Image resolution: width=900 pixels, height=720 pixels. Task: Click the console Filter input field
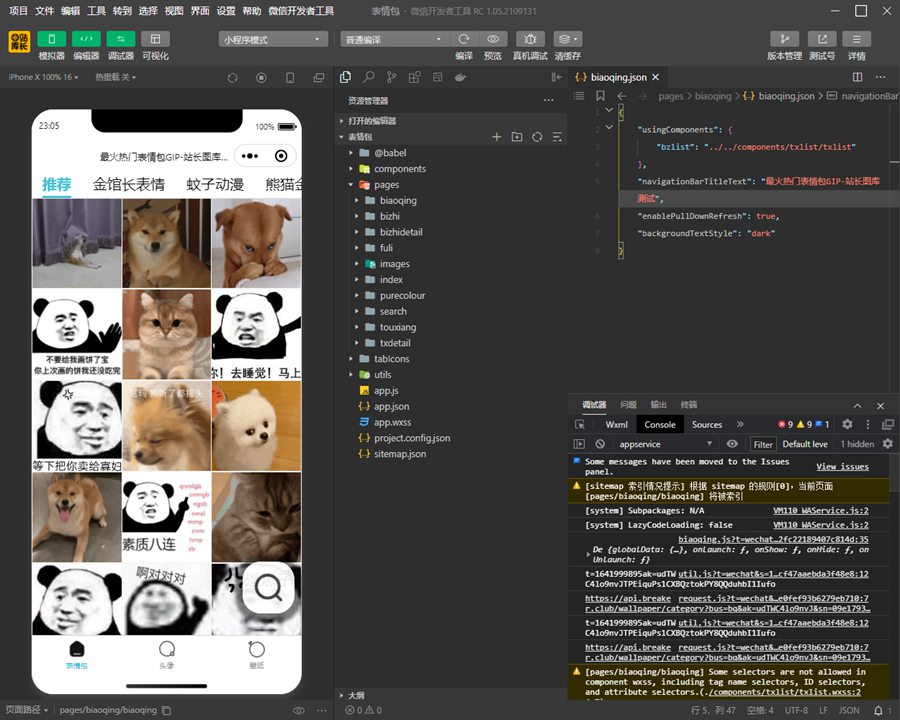763,444
